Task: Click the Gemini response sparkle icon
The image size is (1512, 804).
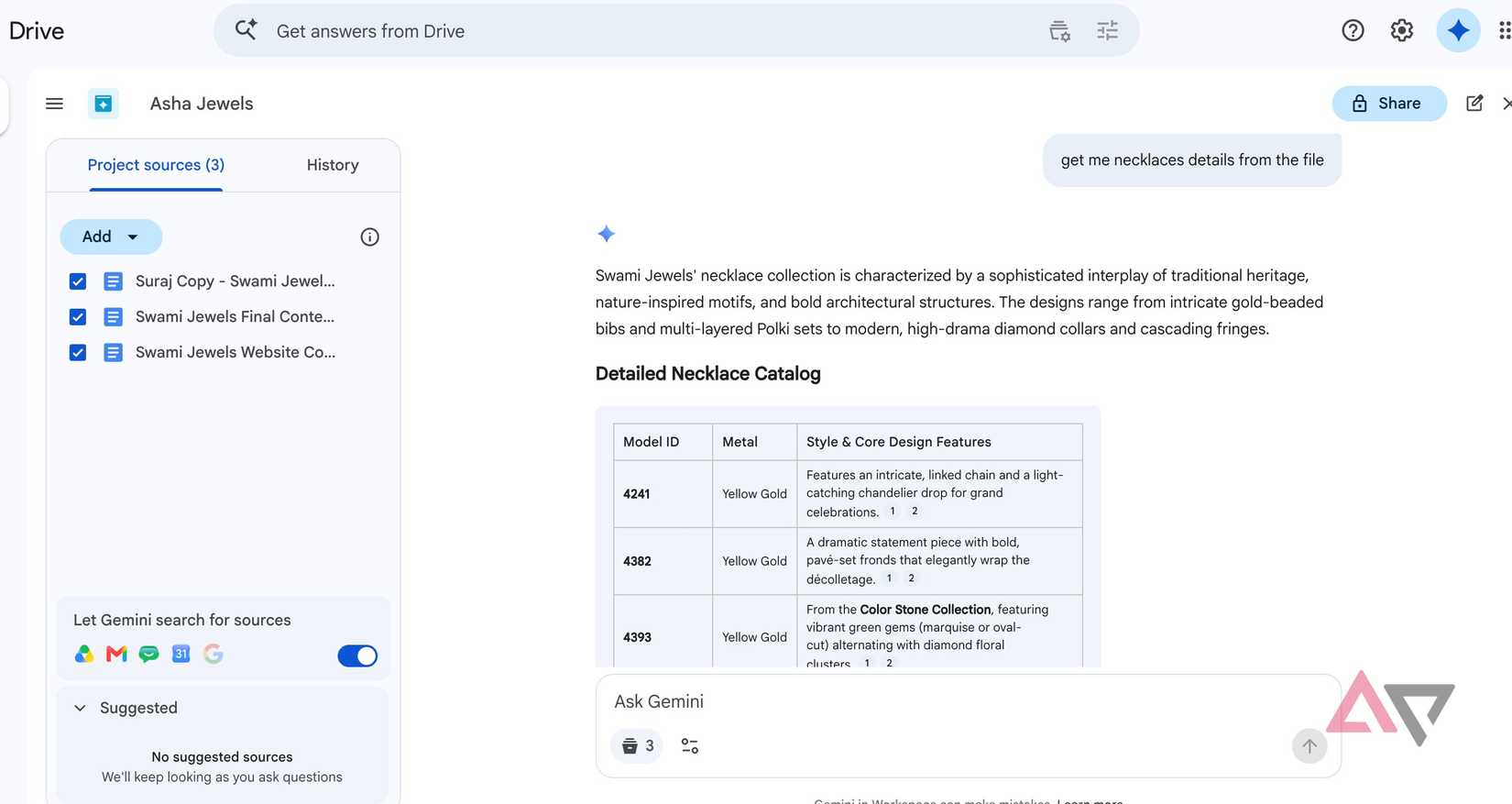Action: click(x=606, y=234)
